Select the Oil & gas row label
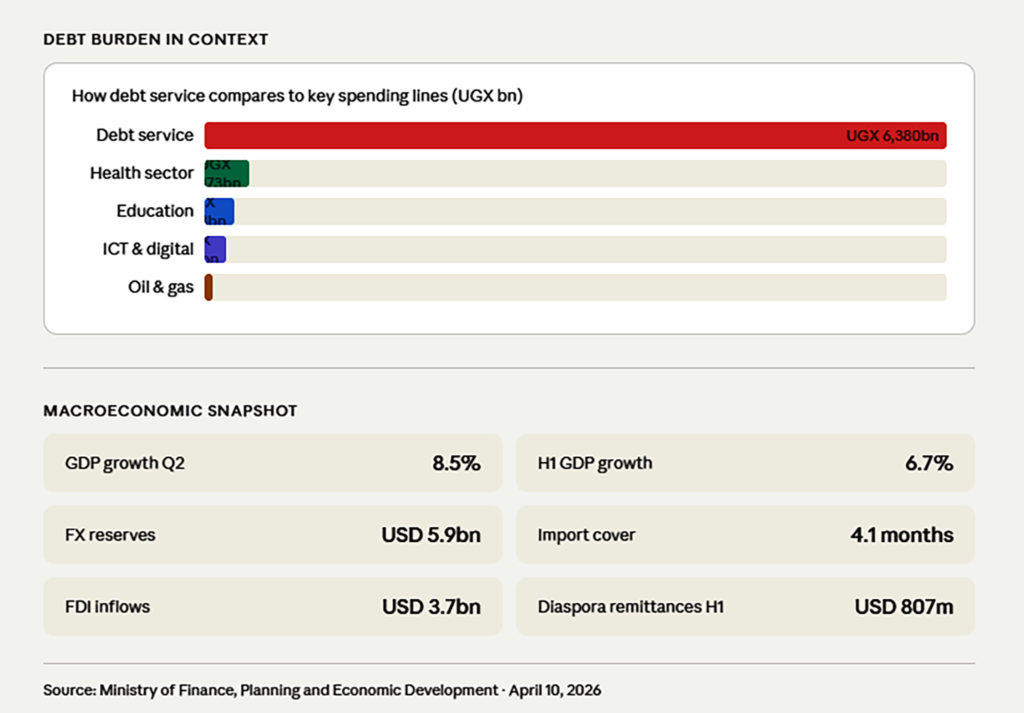Screen dimensions: 1024x713 coord(161,288)
